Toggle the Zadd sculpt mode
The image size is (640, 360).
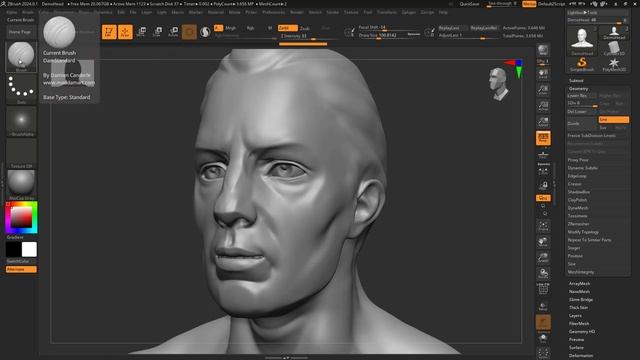click(287, 28)
